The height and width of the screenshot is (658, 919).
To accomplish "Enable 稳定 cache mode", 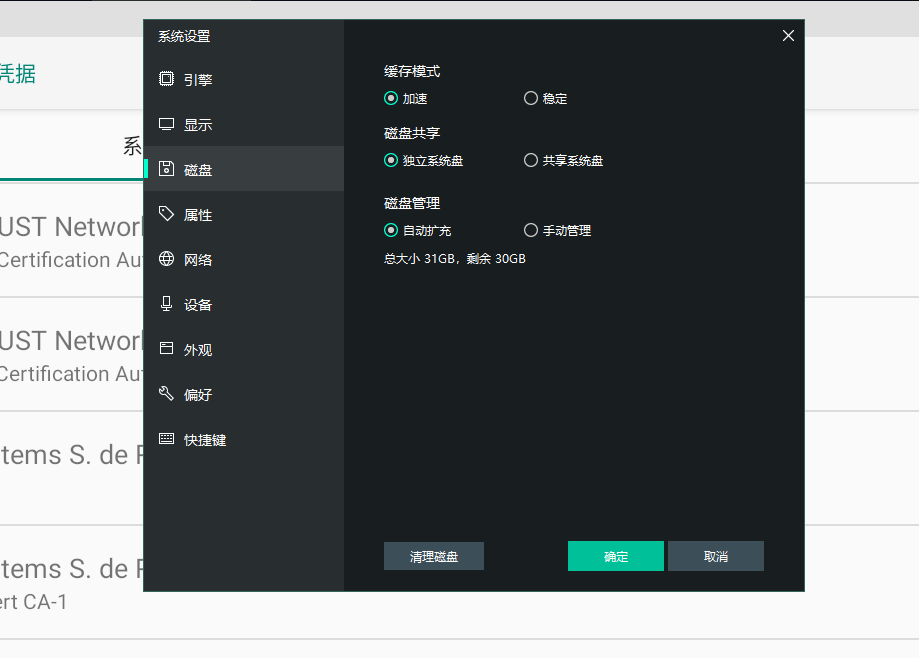I will (x=530, y=98).
